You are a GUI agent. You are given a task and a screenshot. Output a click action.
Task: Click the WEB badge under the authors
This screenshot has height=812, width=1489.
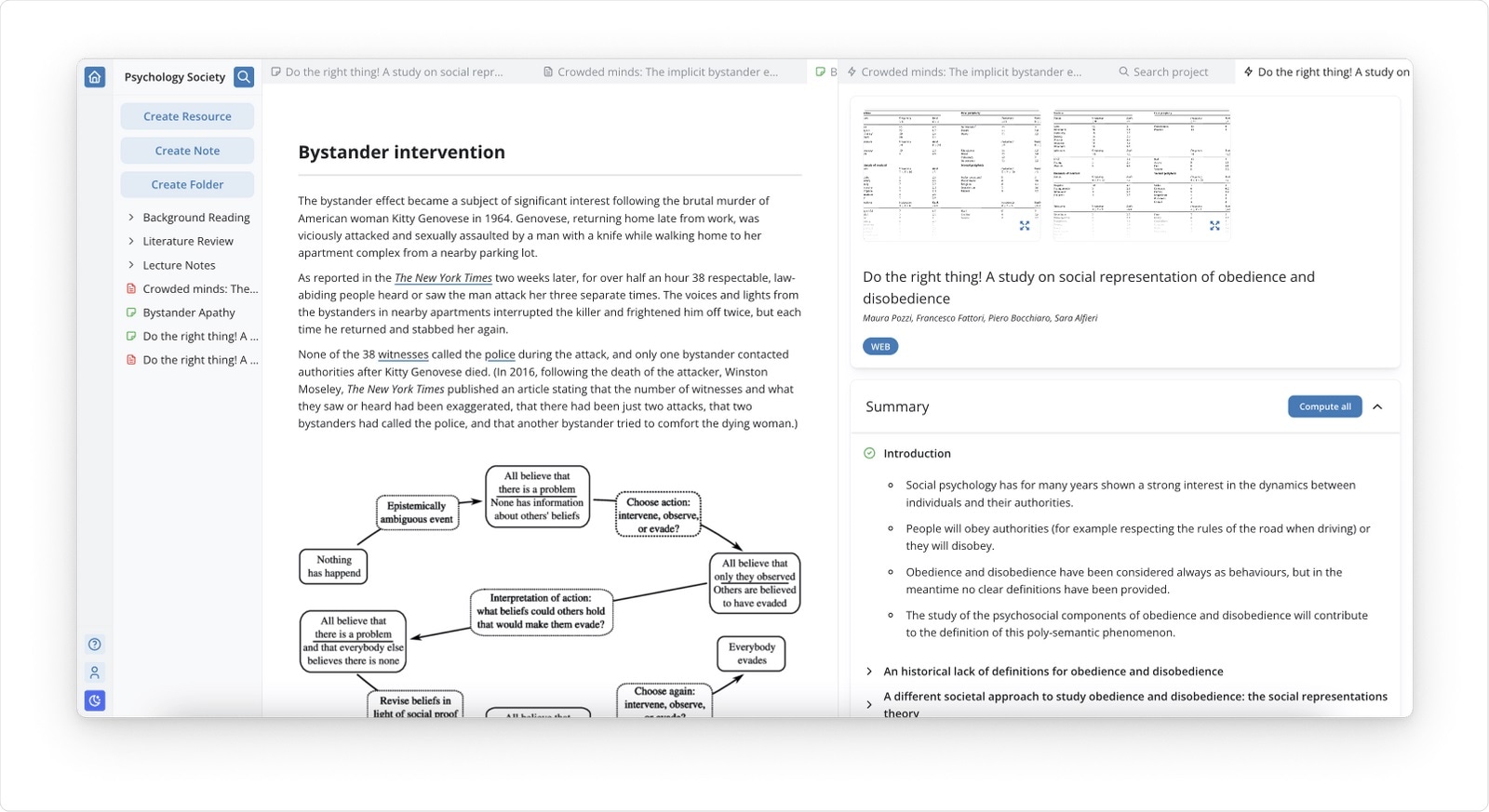click(880, 347)
